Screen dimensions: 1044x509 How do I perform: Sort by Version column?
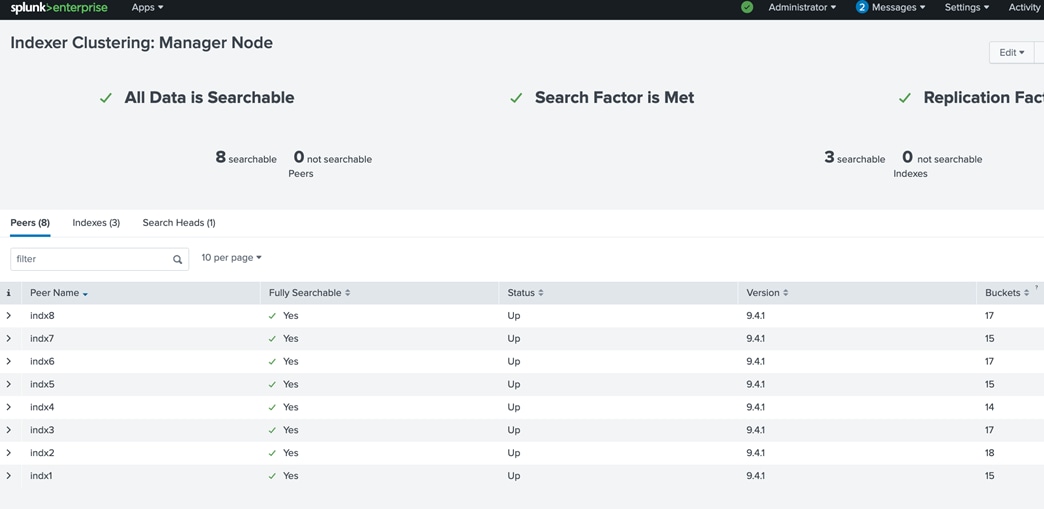[x=767, y=292]
